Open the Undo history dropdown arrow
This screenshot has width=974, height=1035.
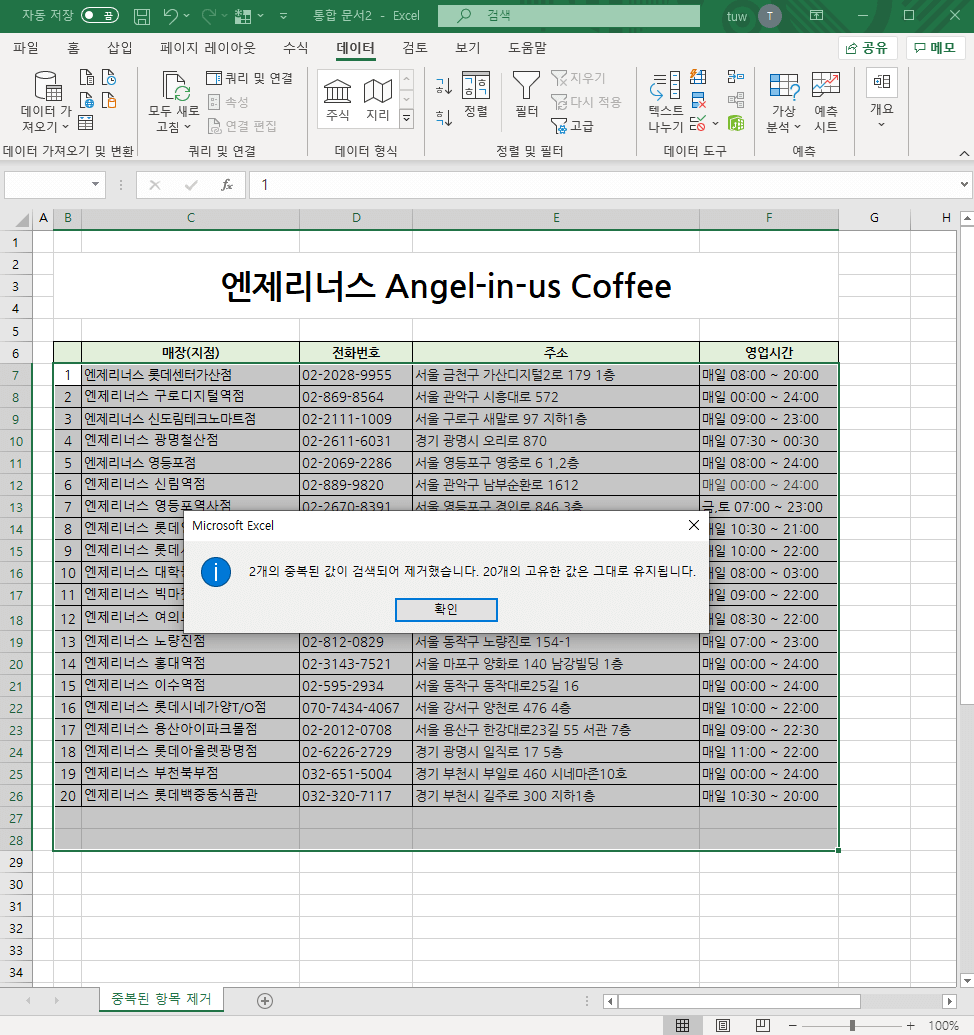pos(187,15)
